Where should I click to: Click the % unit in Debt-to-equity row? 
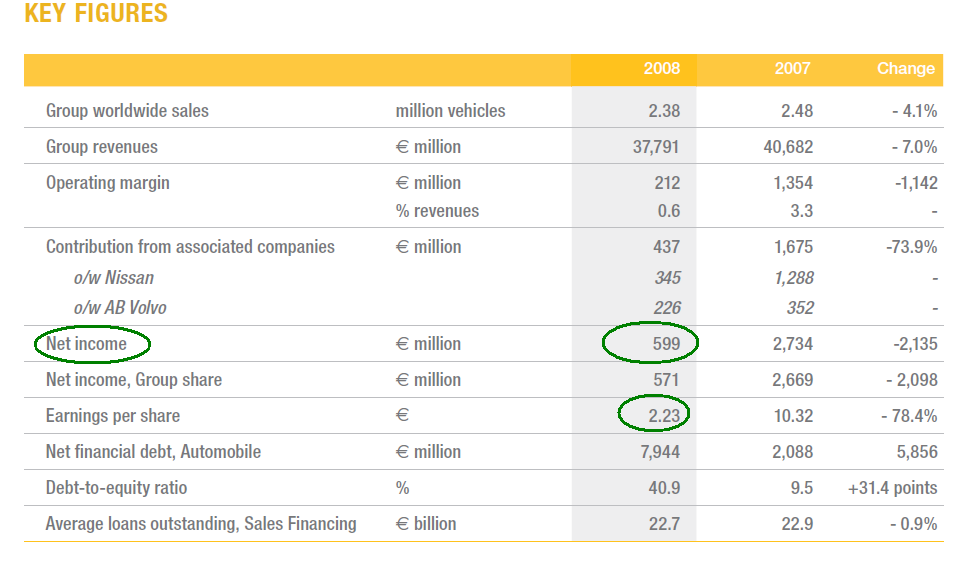coord(402,488)
